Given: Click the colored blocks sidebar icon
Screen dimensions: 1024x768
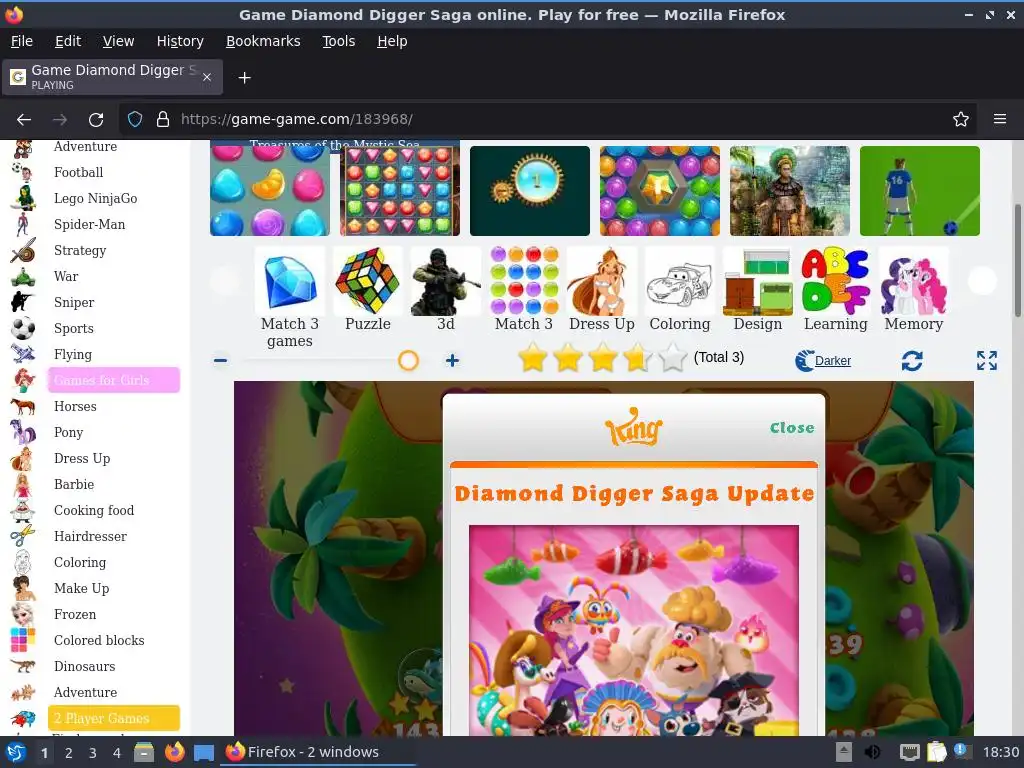Looking at the screenshot, I should coord(23,640).
